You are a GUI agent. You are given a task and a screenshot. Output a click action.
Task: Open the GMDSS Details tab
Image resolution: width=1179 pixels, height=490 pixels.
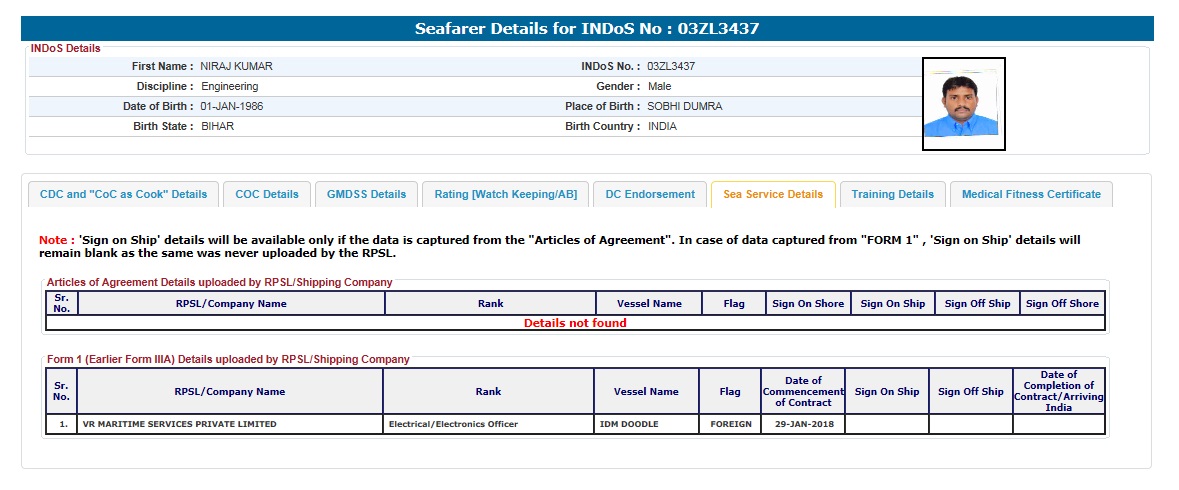pyautogui.click(x=366, y=194)
